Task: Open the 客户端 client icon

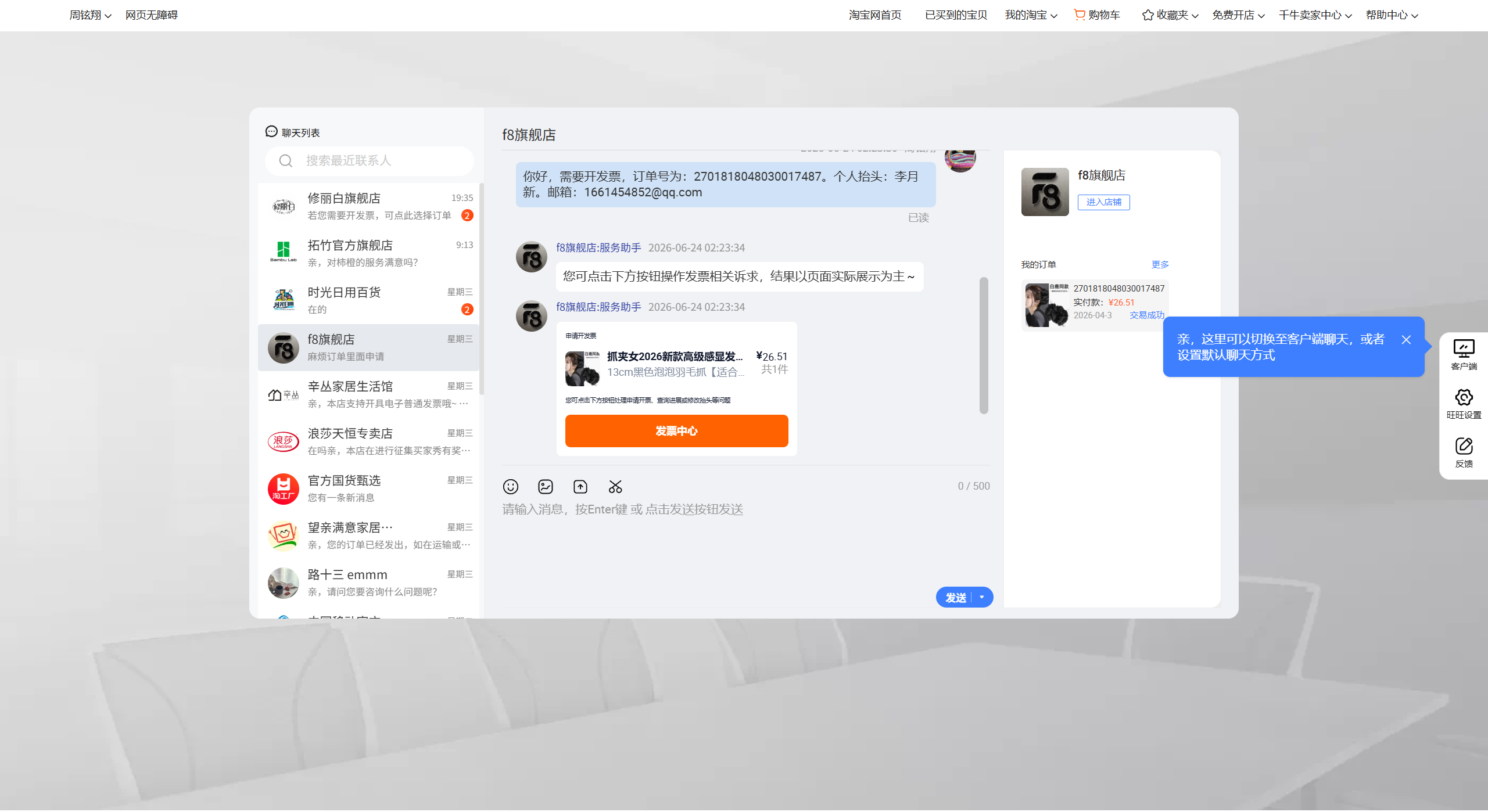Action: coord(1464,349)
